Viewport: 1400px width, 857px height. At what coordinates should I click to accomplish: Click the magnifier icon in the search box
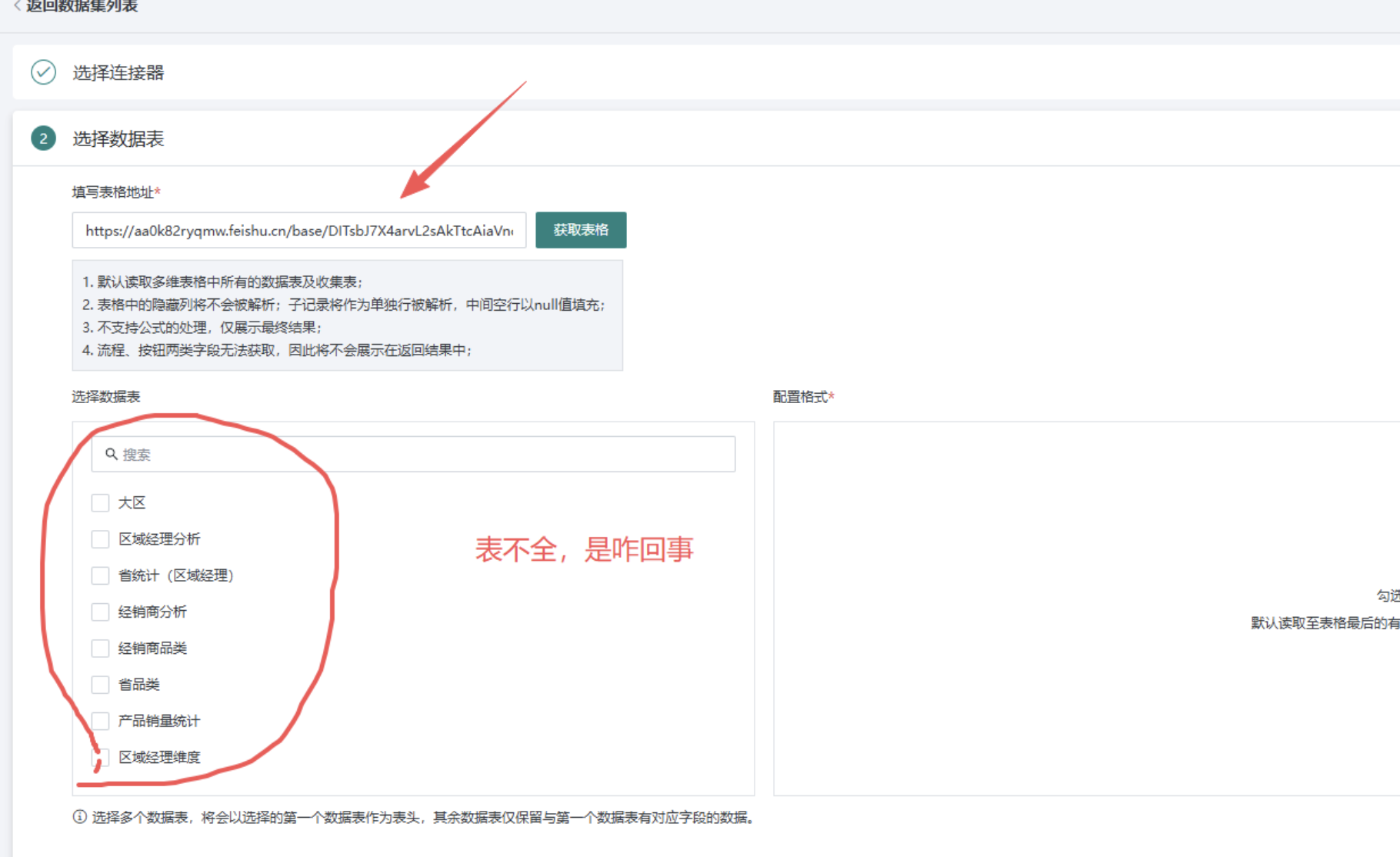tap(112, 454)
